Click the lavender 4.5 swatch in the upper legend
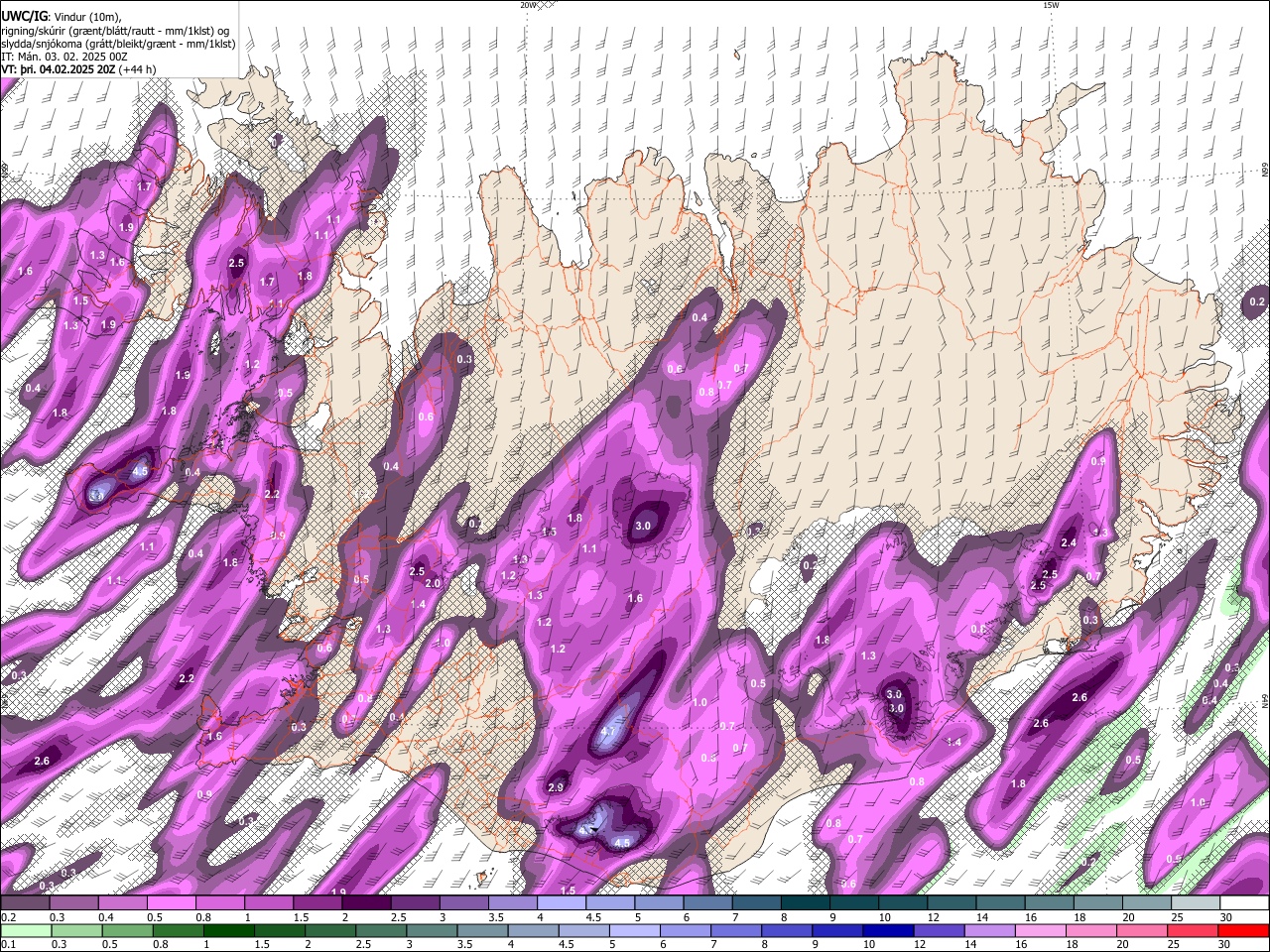This screenshot has height=952, width=1270. coord(610,903)
